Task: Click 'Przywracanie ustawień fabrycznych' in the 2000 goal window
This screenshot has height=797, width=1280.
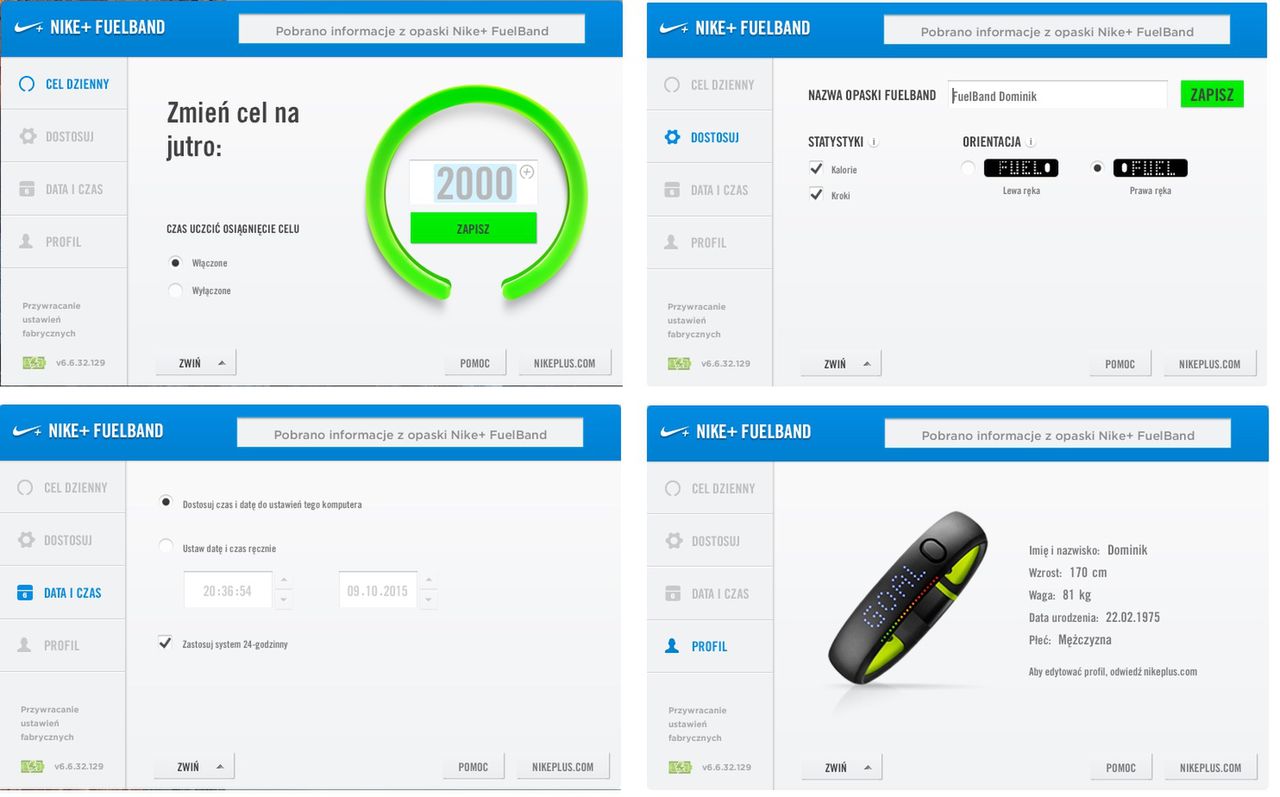Action: point(51,320)
